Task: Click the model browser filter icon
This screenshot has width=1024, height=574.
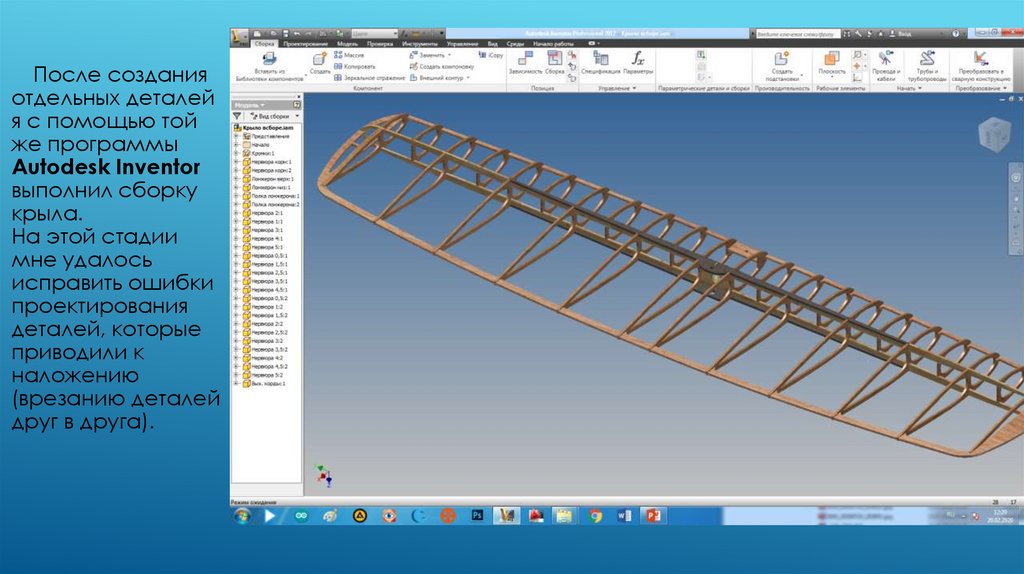Action: tap(238, 116)
